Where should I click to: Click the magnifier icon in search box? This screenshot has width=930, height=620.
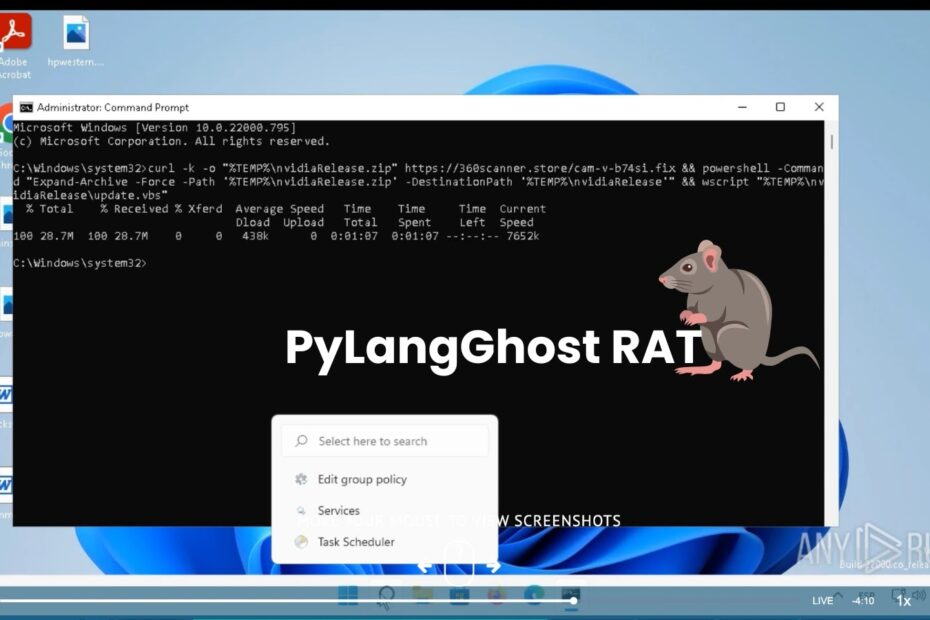tap(301, 441)
